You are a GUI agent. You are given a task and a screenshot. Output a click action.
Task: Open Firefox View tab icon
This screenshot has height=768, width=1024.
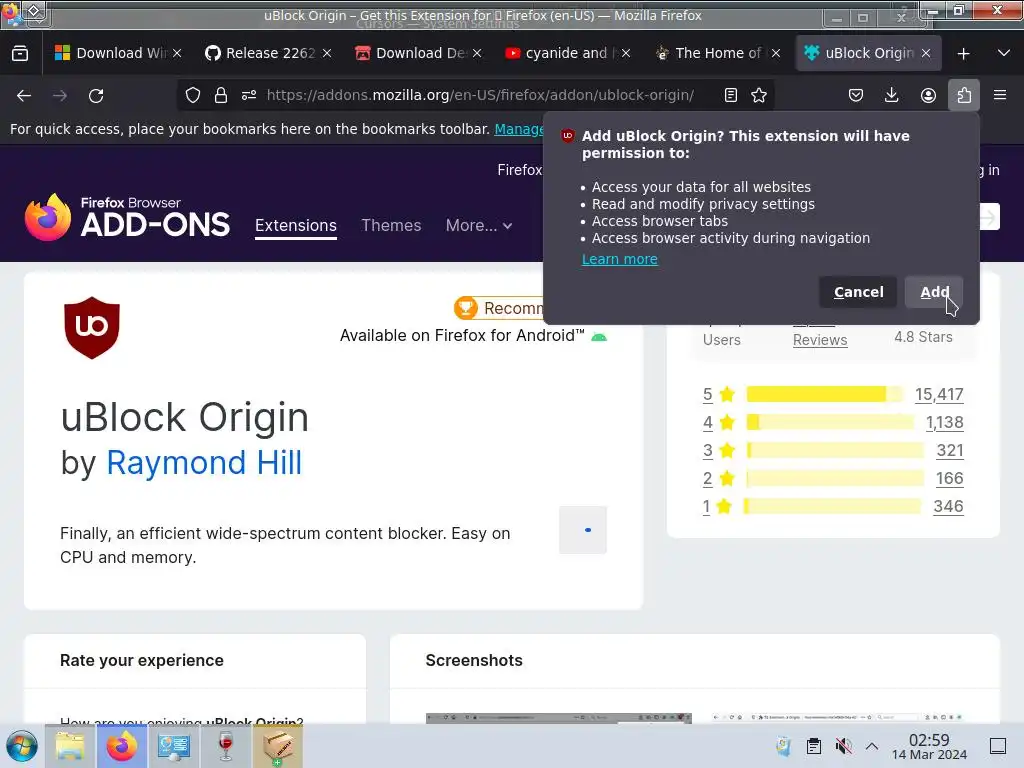[x=20, y=53]
